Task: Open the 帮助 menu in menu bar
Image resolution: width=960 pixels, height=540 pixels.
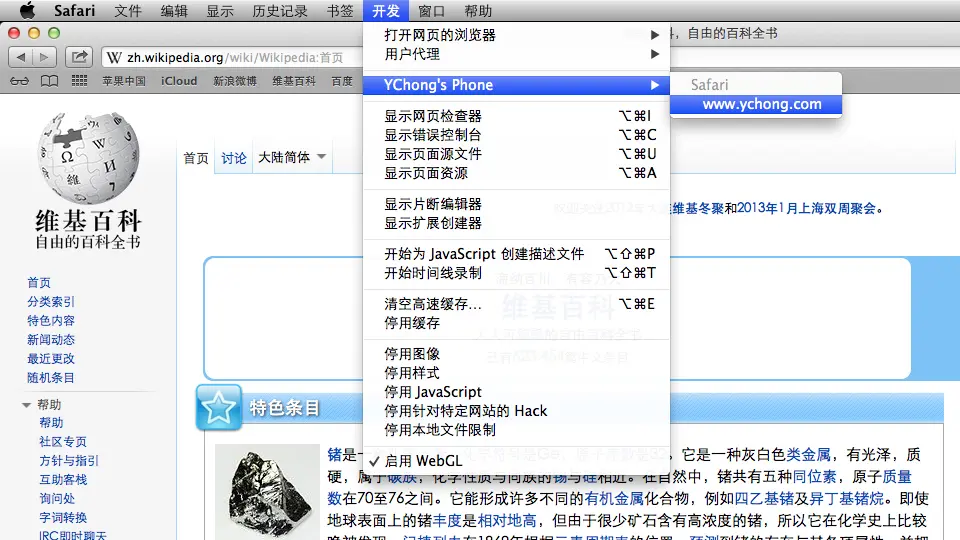Action: tap(478, 10)
